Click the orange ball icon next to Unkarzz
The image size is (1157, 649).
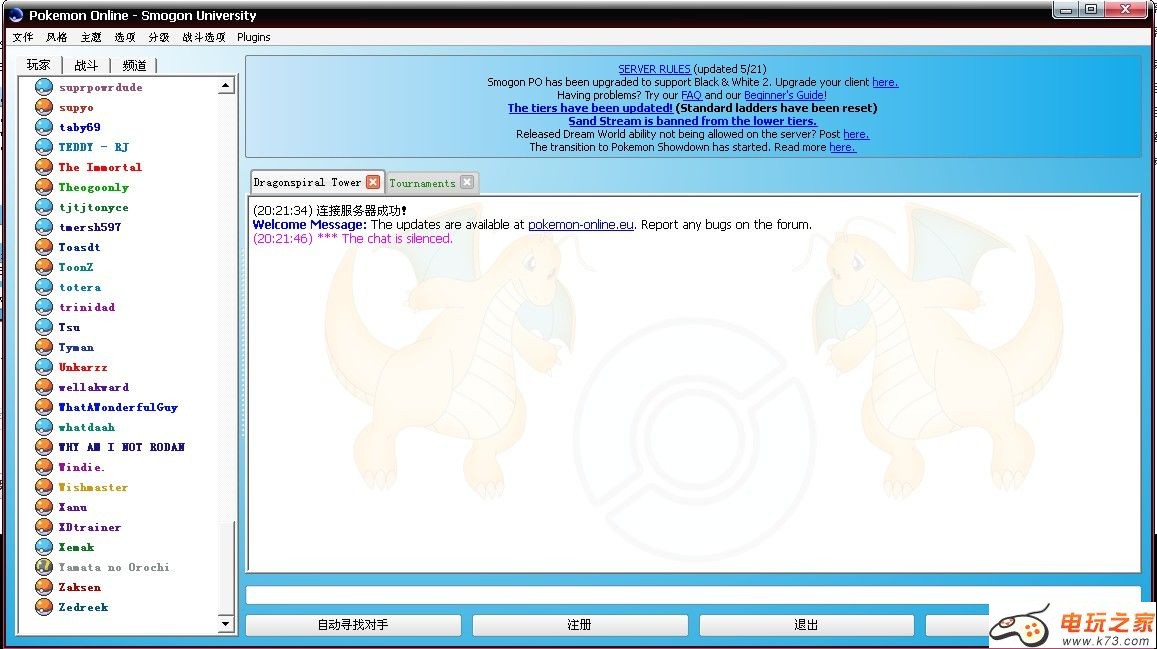pyautogui.click(x=43, y=367)
